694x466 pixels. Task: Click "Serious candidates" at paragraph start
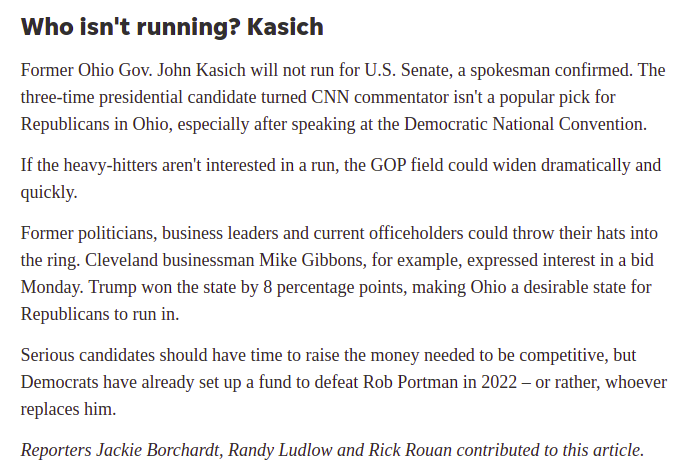(88, 355)
